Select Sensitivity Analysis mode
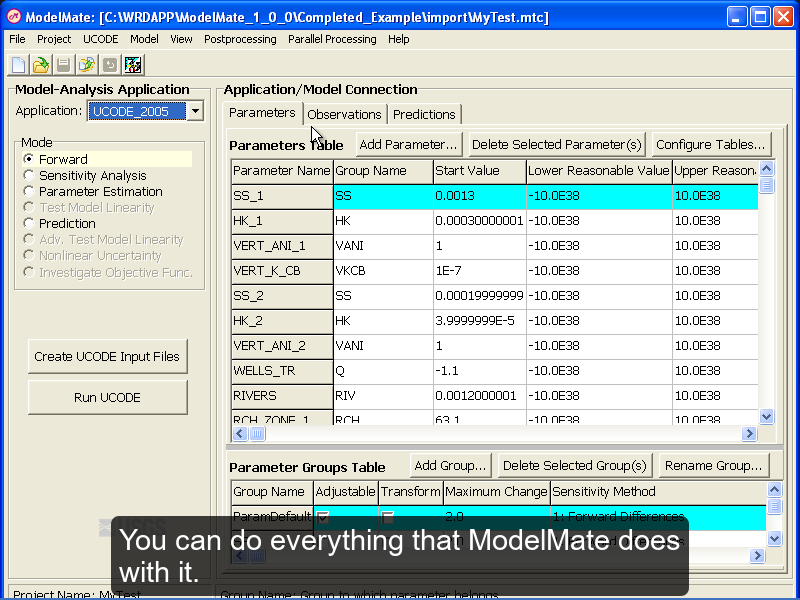This screenshot has width=800, height=600. [29, 175]
